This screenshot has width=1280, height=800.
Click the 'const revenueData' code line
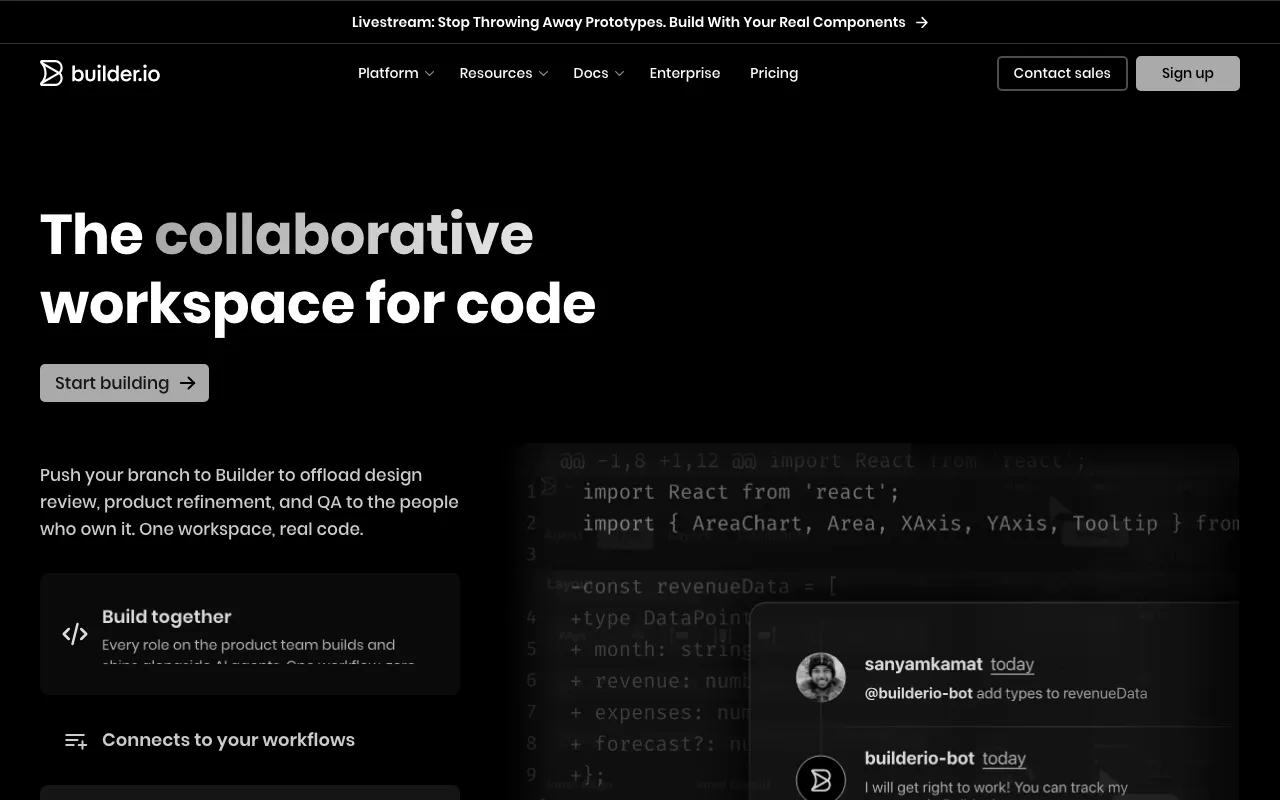(704, 586)
